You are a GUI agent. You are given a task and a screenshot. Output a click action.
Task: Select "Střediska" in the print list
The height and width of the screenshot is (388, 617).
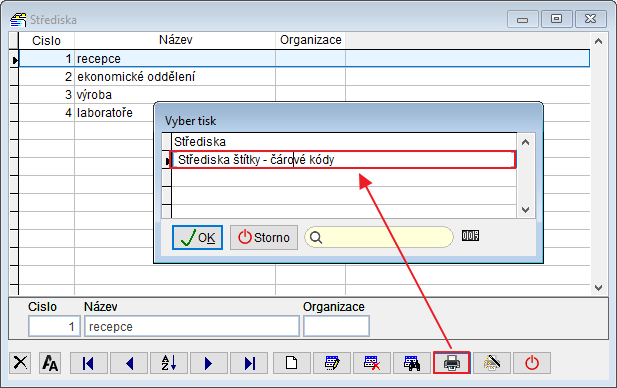pos(344,142)
